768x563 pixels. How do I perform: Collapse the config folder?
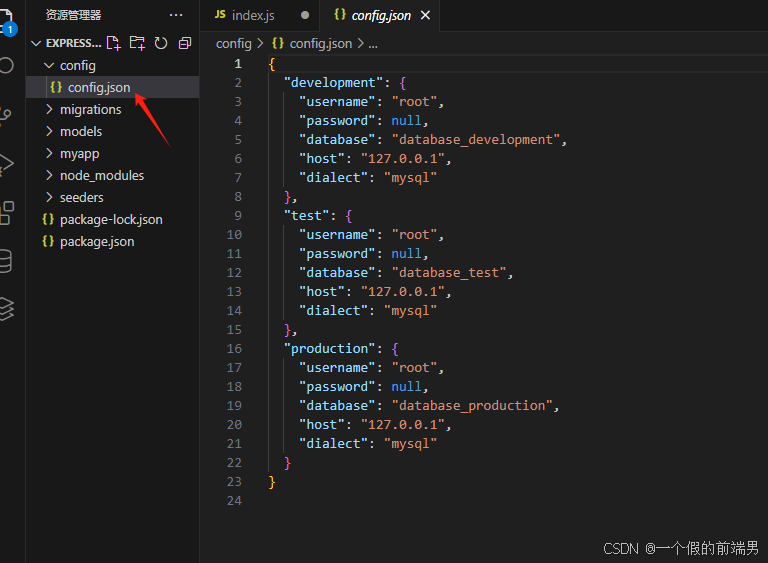[49, 65]
